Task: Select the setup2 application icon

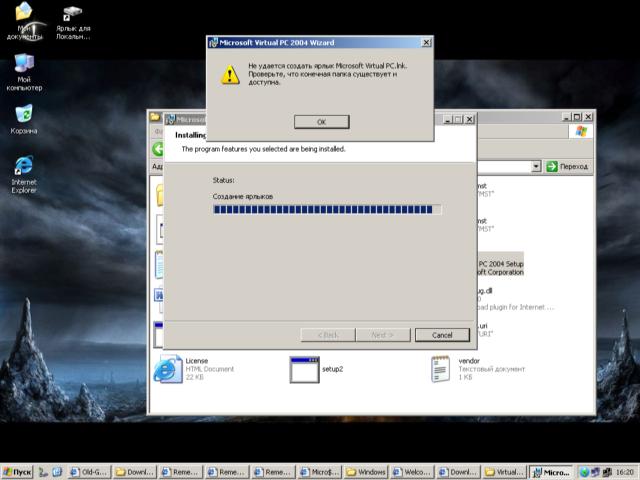Action: 304,369
